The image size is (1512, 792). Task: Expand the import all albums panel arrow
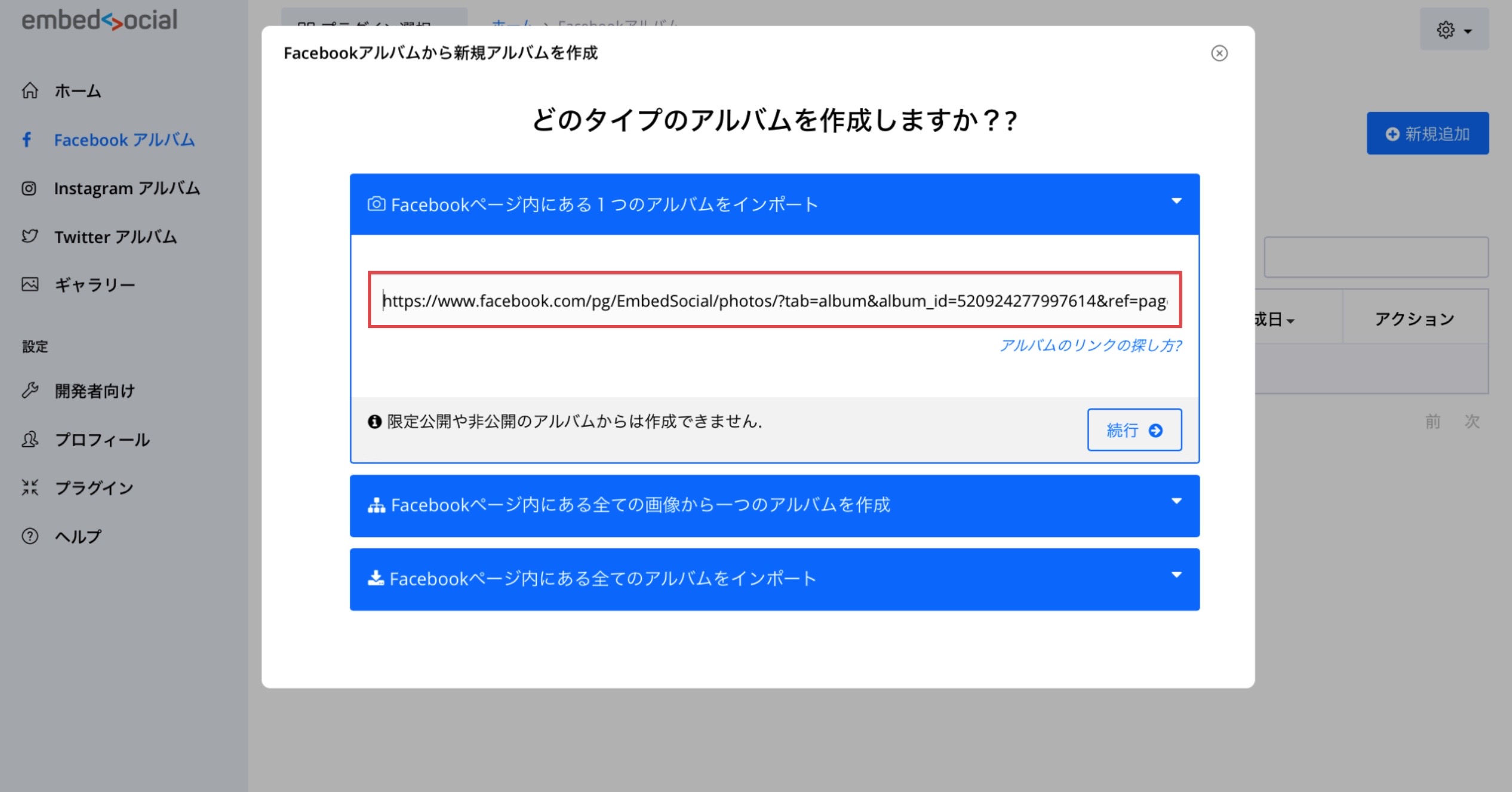[1176, 575]
